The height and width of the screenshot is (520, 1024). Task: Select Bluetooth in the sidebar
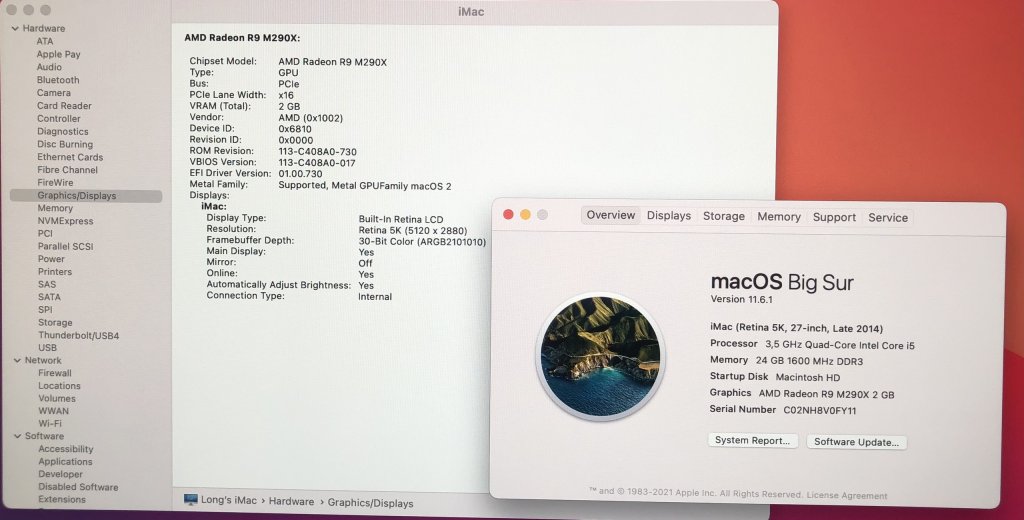tap(58, 80)
